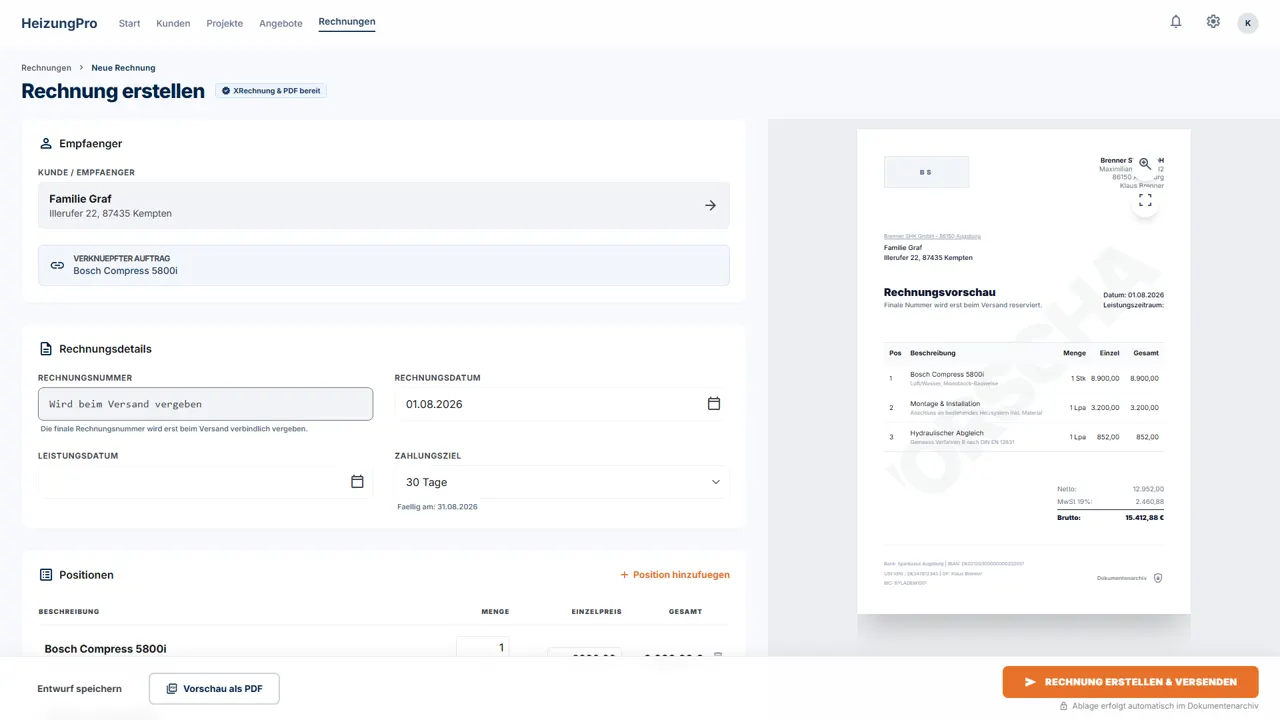The width and height of the screenshot is (1280, 720).
Task: Zoom into the invoice preview
Action: (1145, 164)
